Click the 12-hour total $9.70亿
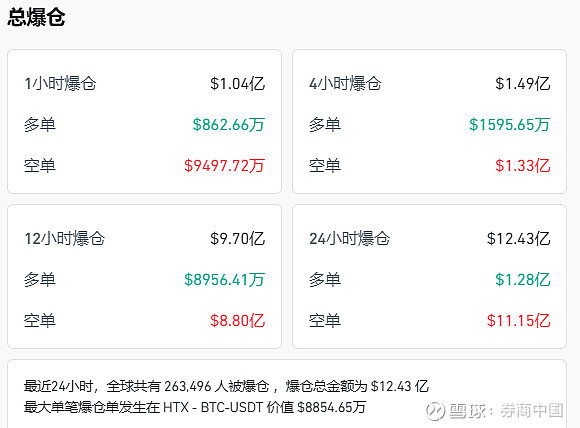Viewport: 580px width, 428px height. 237,239
